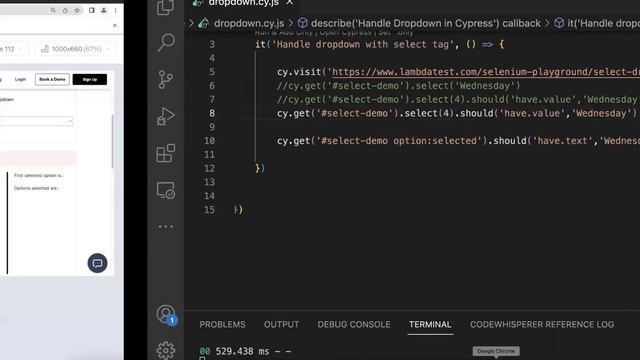Click the 'Handle dropdown with select tag' string
Image resolution: width=640 pixels, height=360 pixels.
pyautogui.click(x=363, y=44)
